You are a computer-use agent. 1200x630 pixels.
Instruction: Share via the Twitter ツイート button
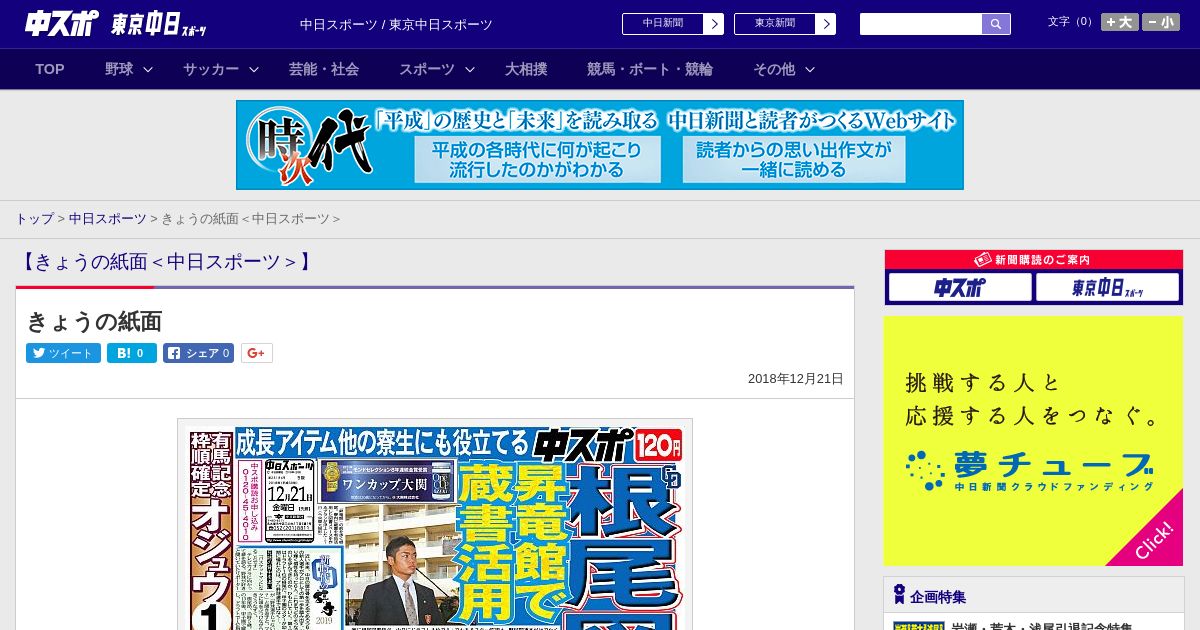pos(63,353)
